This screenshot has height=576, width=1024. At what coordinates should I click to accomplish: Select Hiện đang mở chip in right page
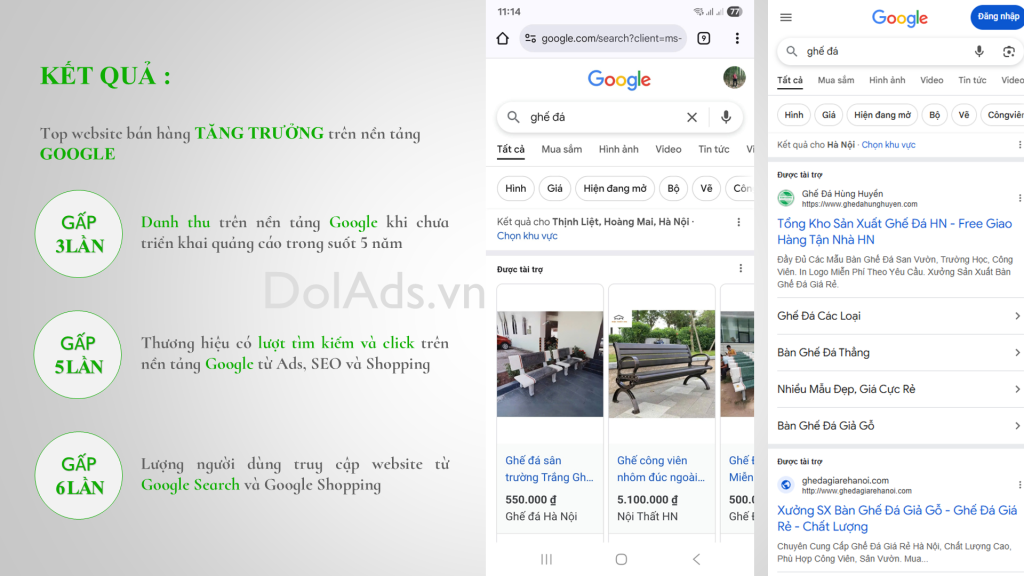coord(882,115)
